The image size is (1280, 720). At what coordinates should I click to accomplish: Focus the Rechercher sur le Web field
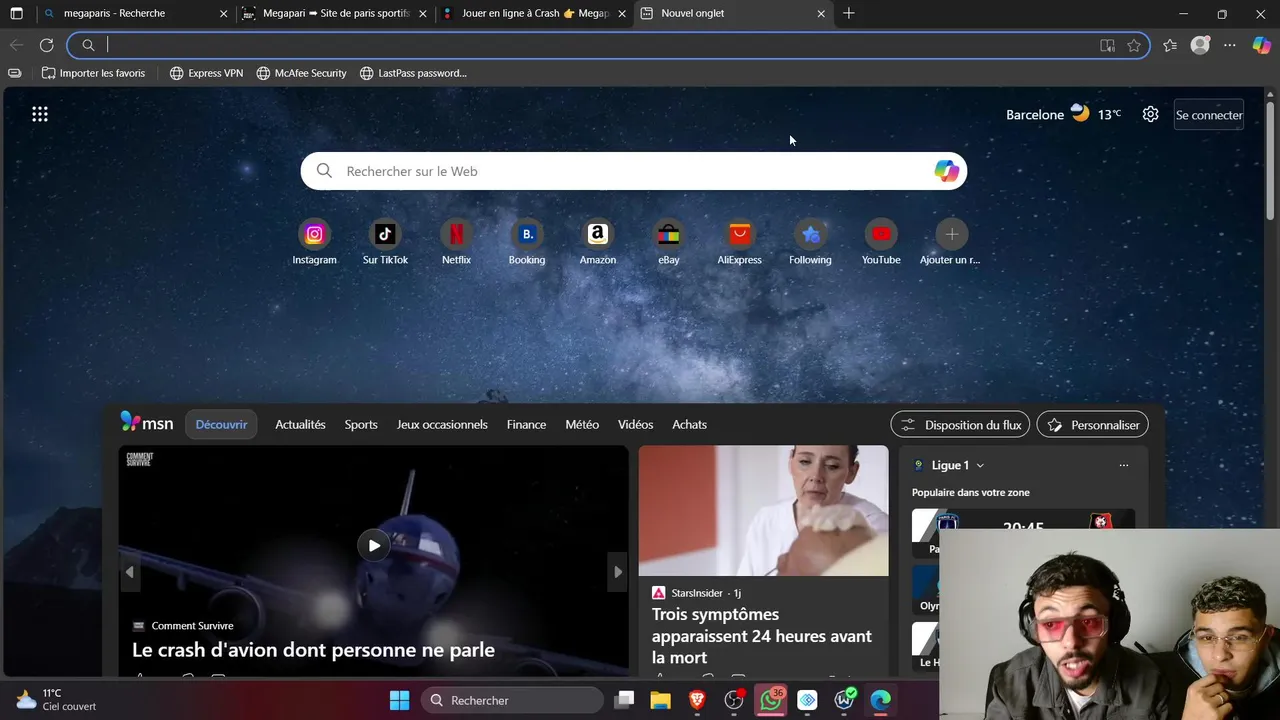pyautogui.click(x=634, y=171)
